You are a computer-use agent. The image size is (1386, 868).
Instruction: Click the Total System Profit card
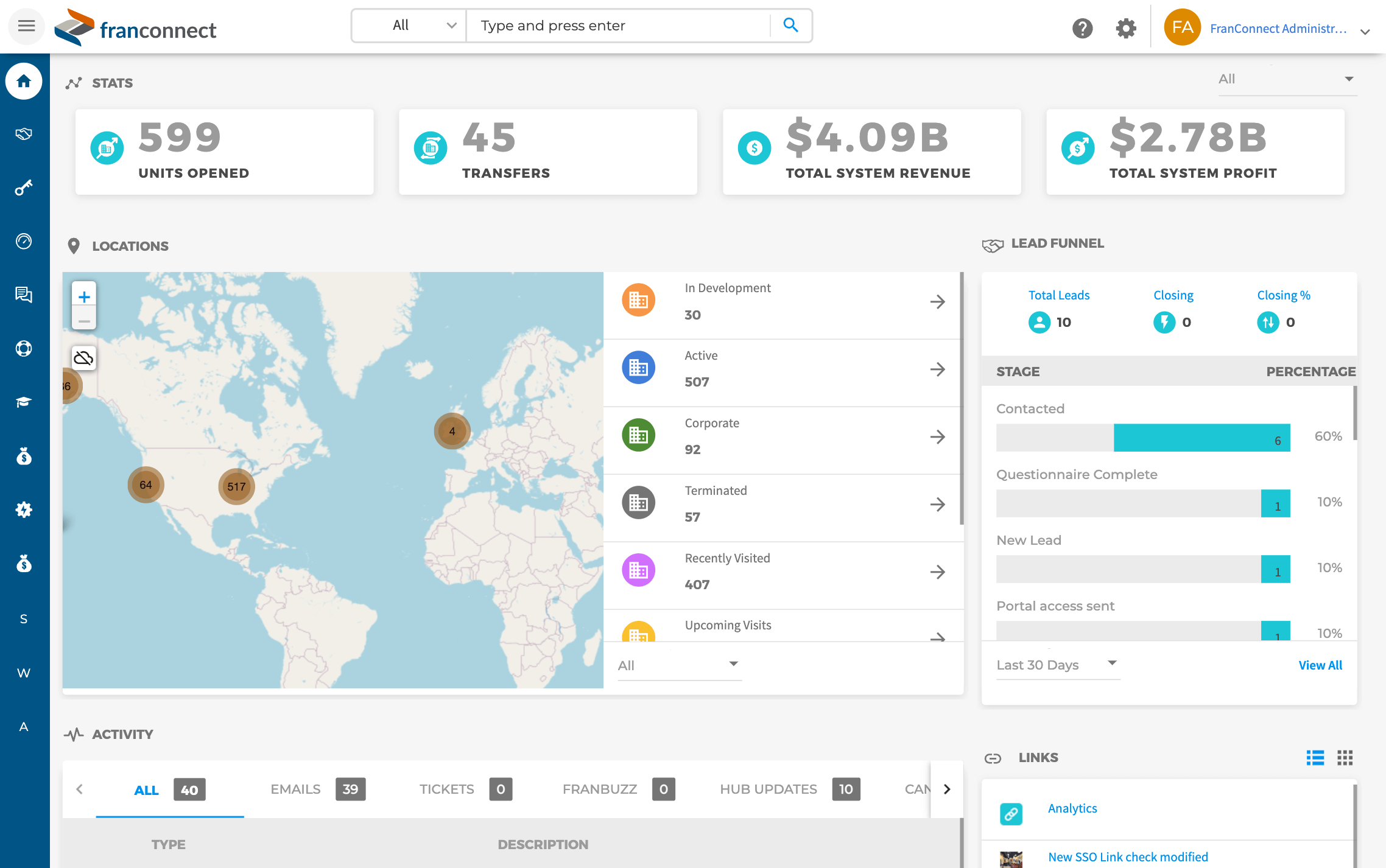click(1195, 152)
